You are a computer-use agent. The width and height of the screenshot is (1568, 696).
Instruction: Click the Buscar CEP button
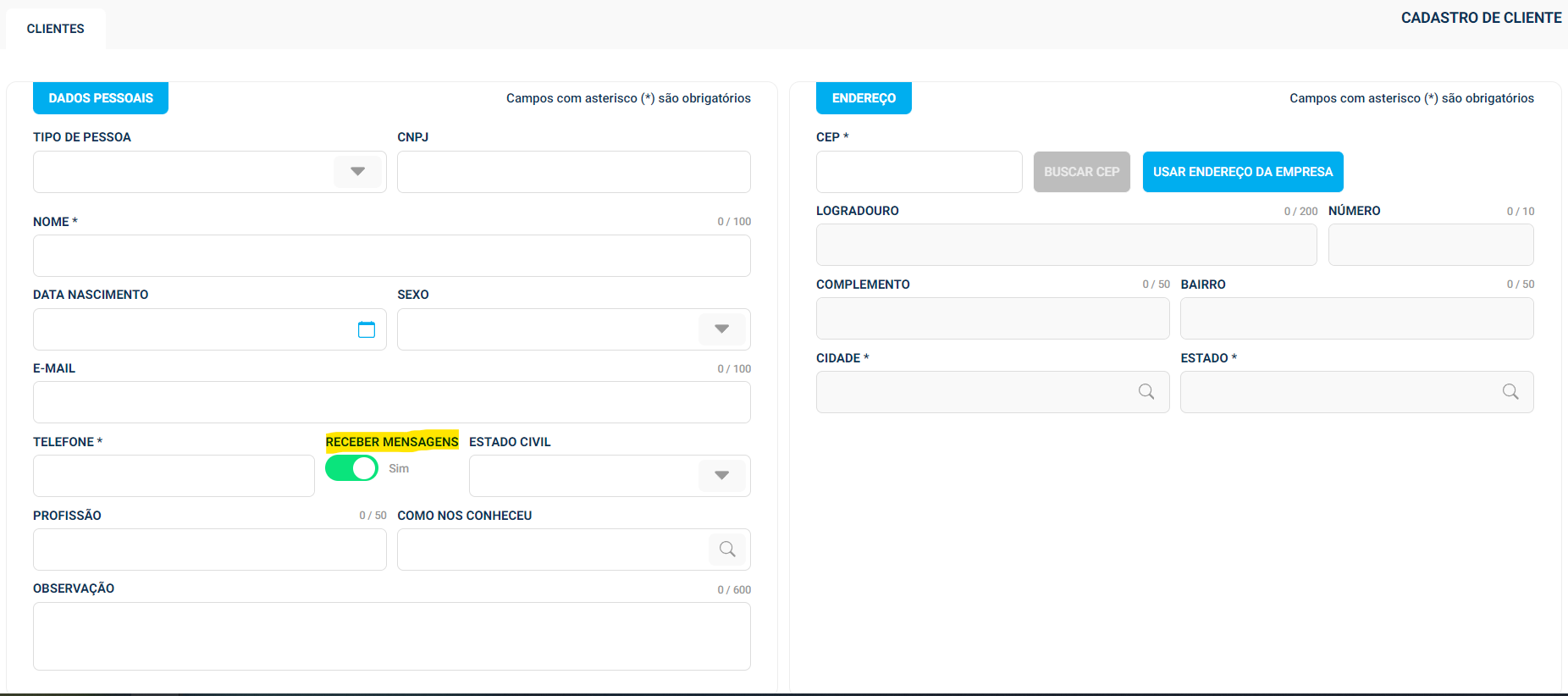click(x=1081, y=172)
